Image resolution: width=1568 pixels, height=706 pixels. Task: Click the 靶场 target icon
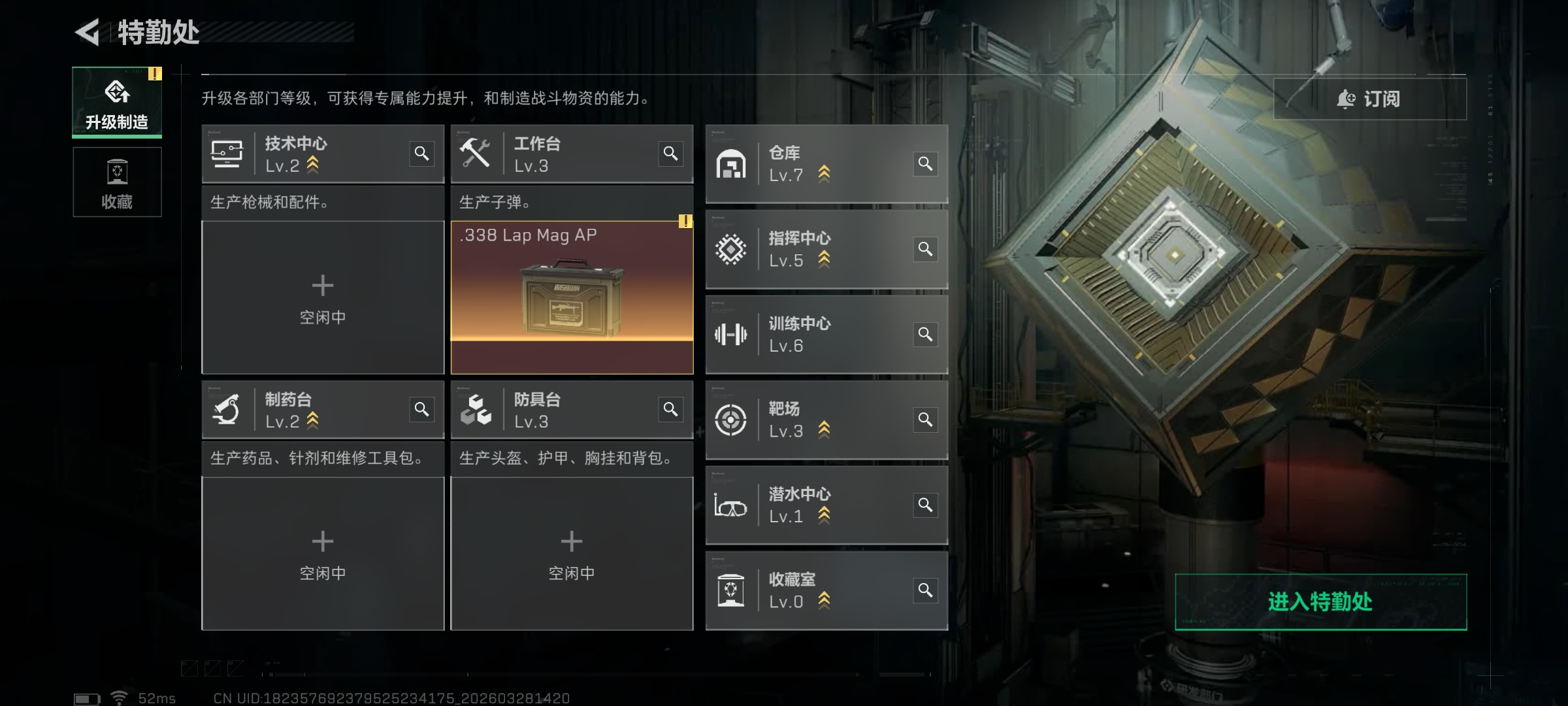tap(730, 420)
